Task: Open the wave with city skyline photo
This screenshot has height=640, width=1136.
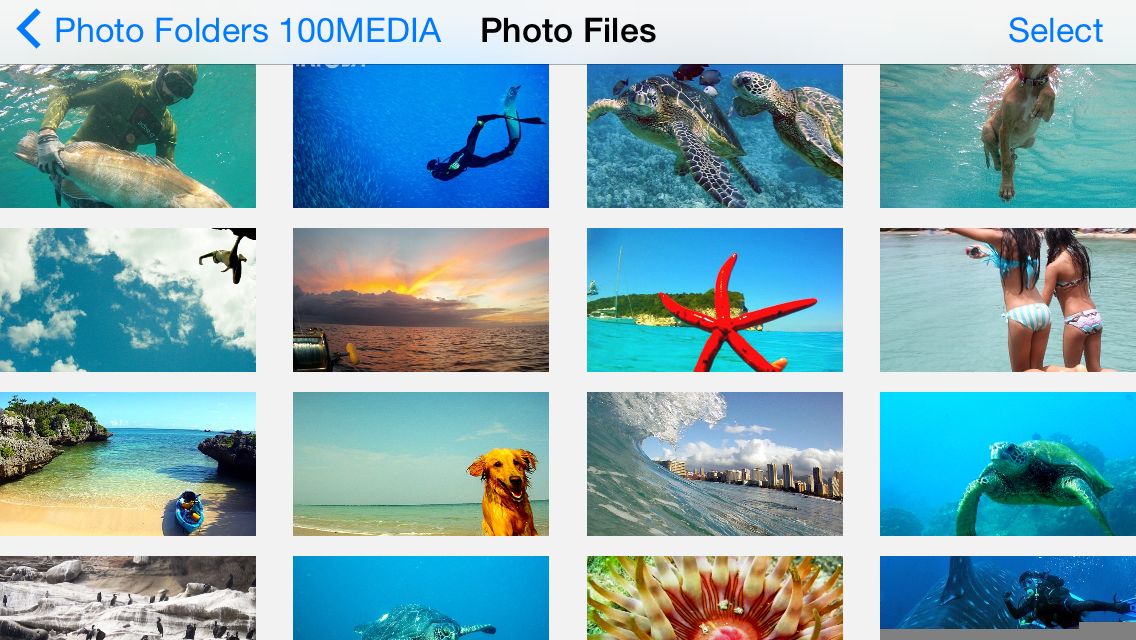Action: (714, 464)
